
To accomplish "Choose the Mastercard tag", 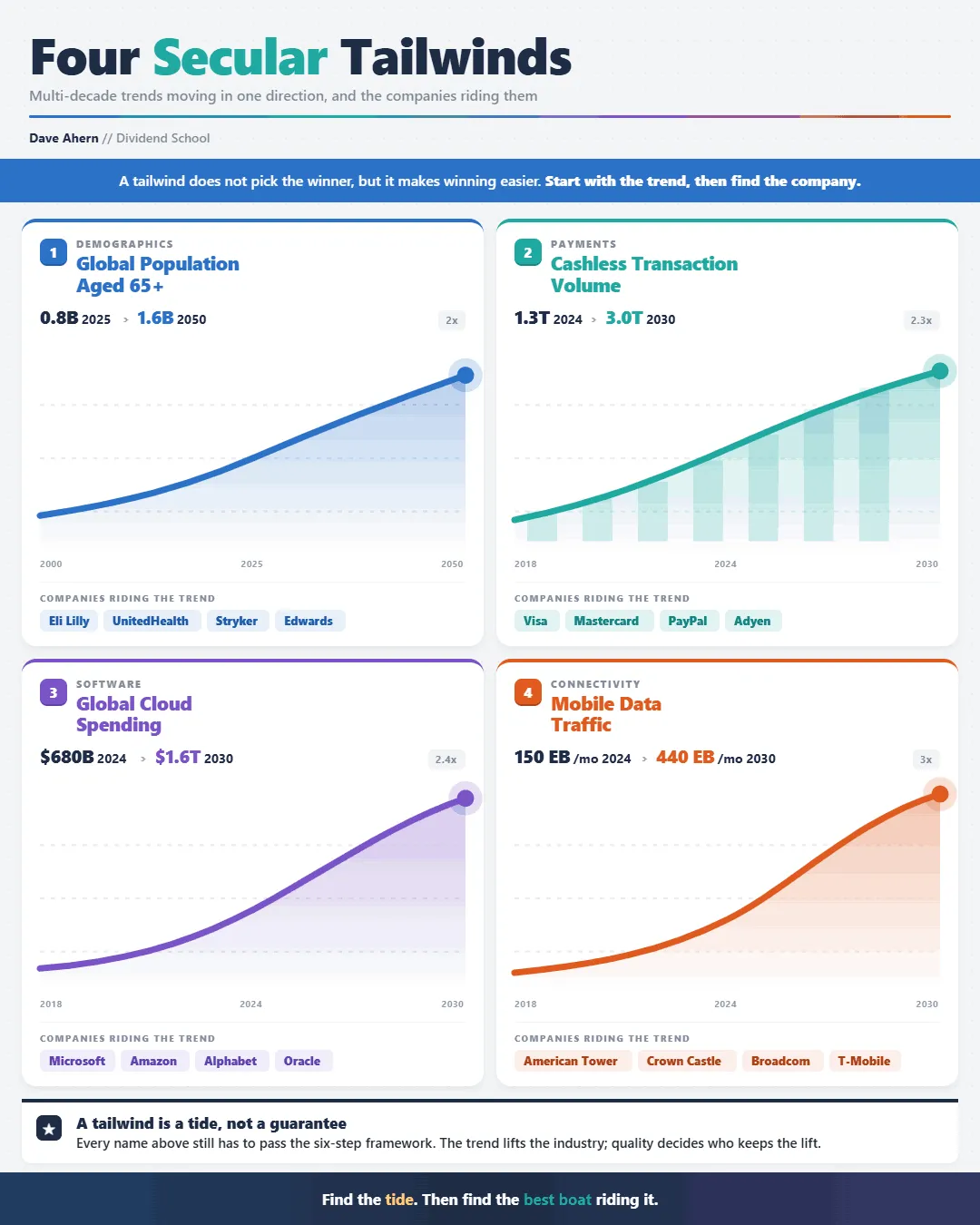I will 606,621.
